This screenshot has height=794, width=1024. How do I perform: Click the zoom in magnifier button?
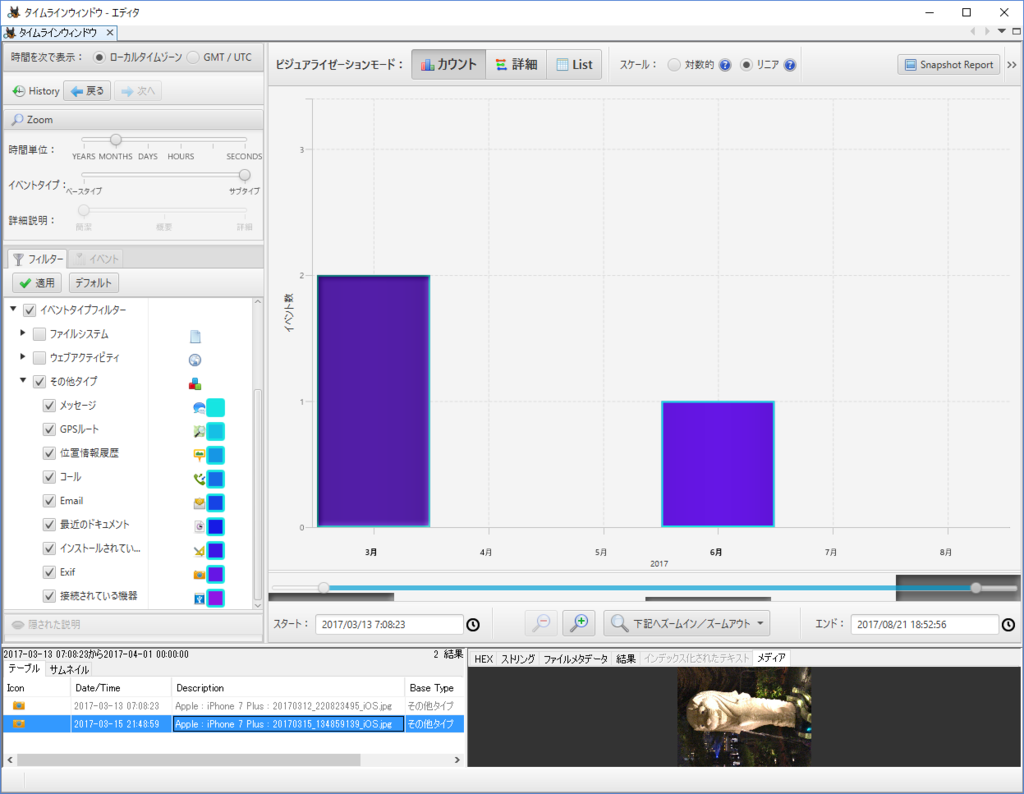click(579, 623)
